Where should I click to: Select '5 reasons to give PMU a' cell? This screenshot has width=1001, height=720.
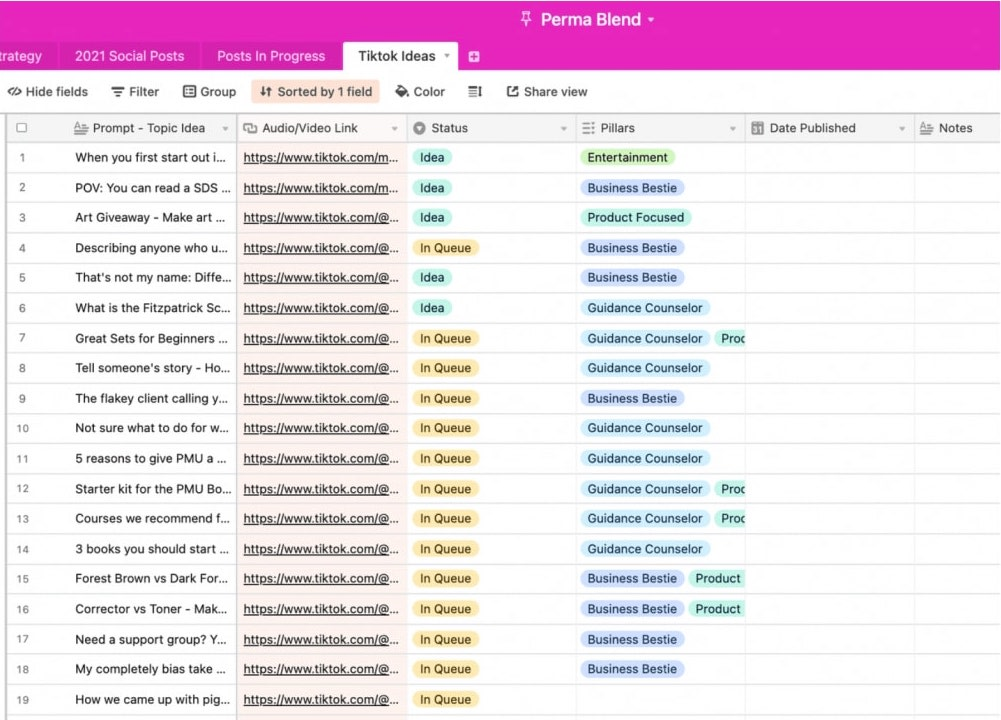click(151, 459)
